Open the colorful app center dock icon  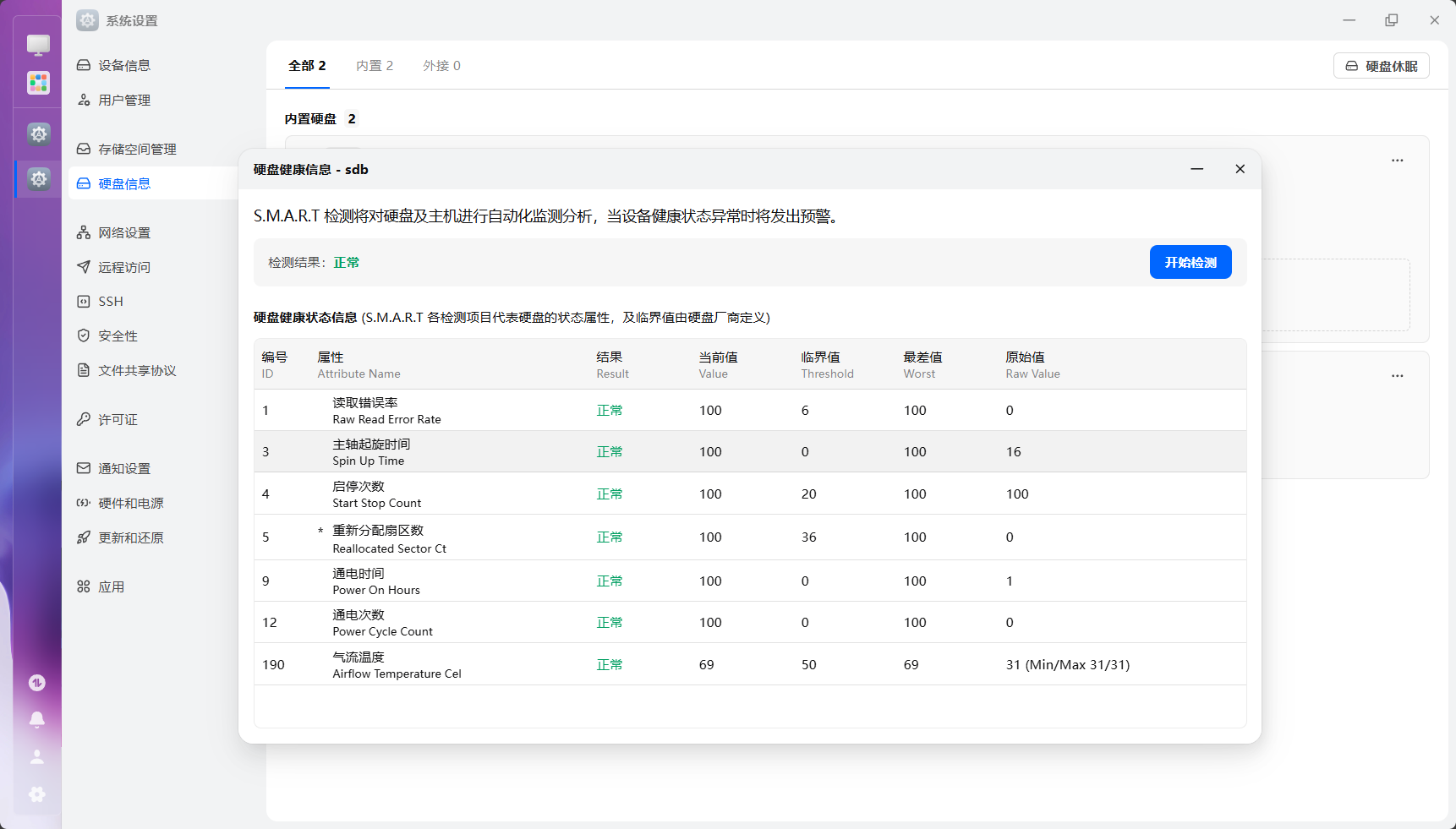coord(38,83)
